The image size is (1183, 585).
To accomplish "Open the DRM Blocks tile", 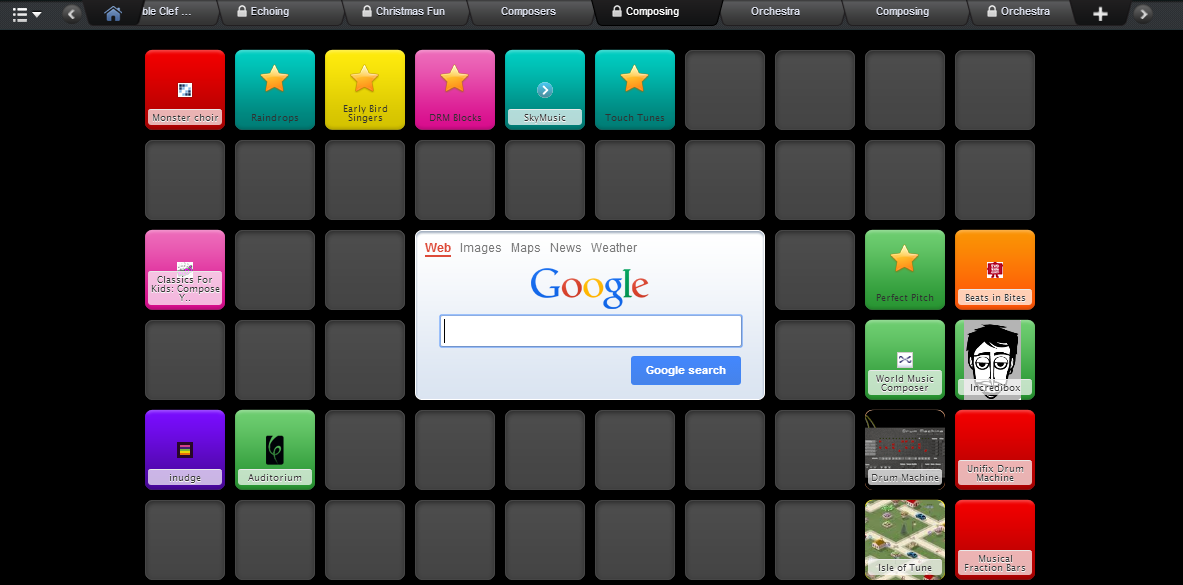I will (455, 90).
